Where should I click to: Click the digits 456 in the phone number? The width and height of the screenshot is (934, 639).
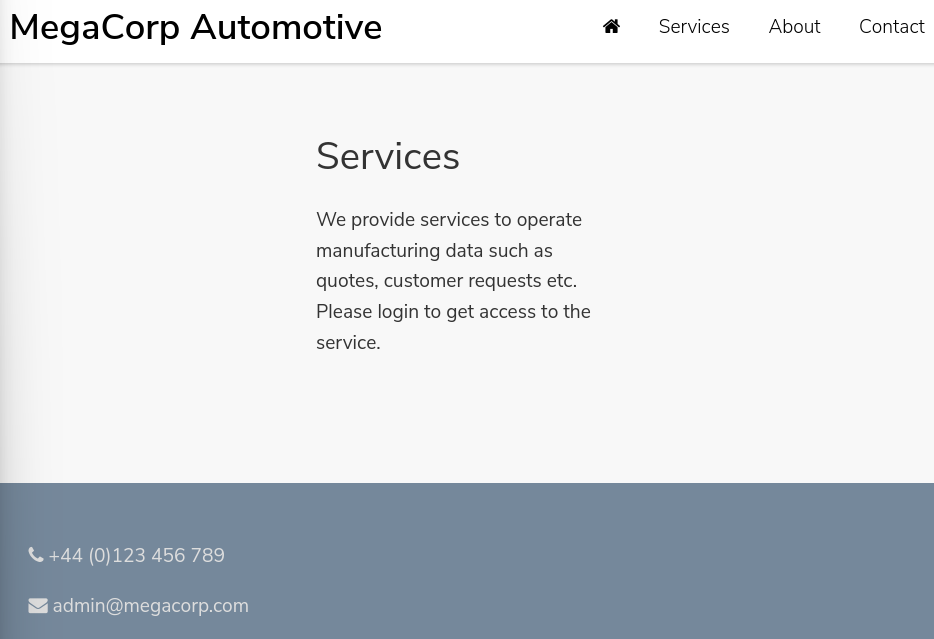tap(168, 556)
